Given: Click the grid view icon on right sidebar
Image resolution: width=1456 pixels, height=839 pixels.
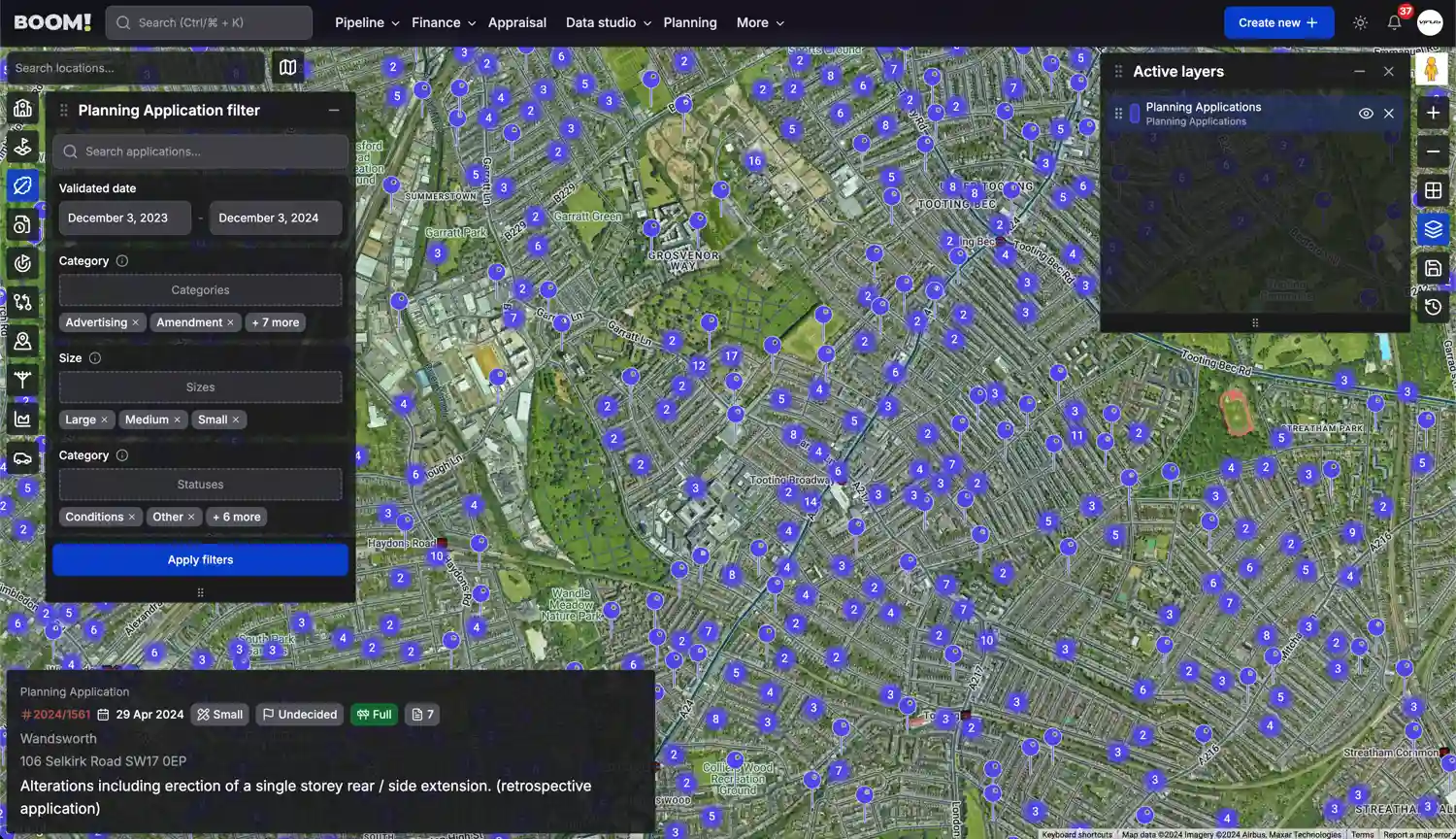Looking at the screenshot, I should (1434, 190).
